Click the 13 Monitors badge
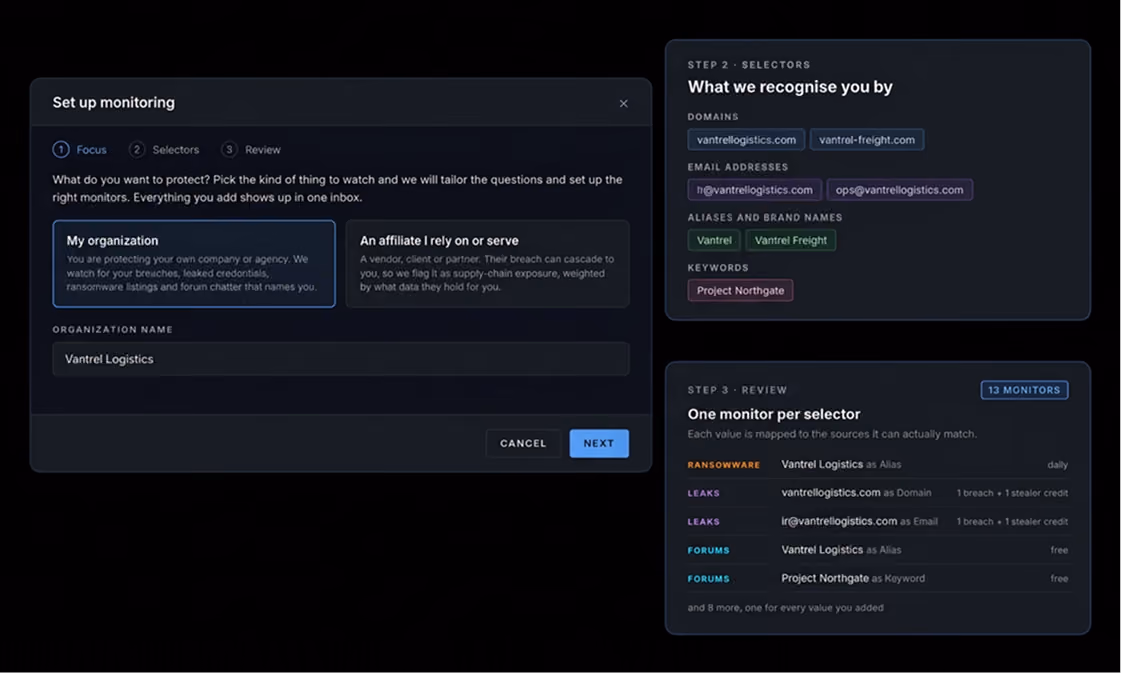Viewport: 1121px width, 673px height. (1024, 390)
